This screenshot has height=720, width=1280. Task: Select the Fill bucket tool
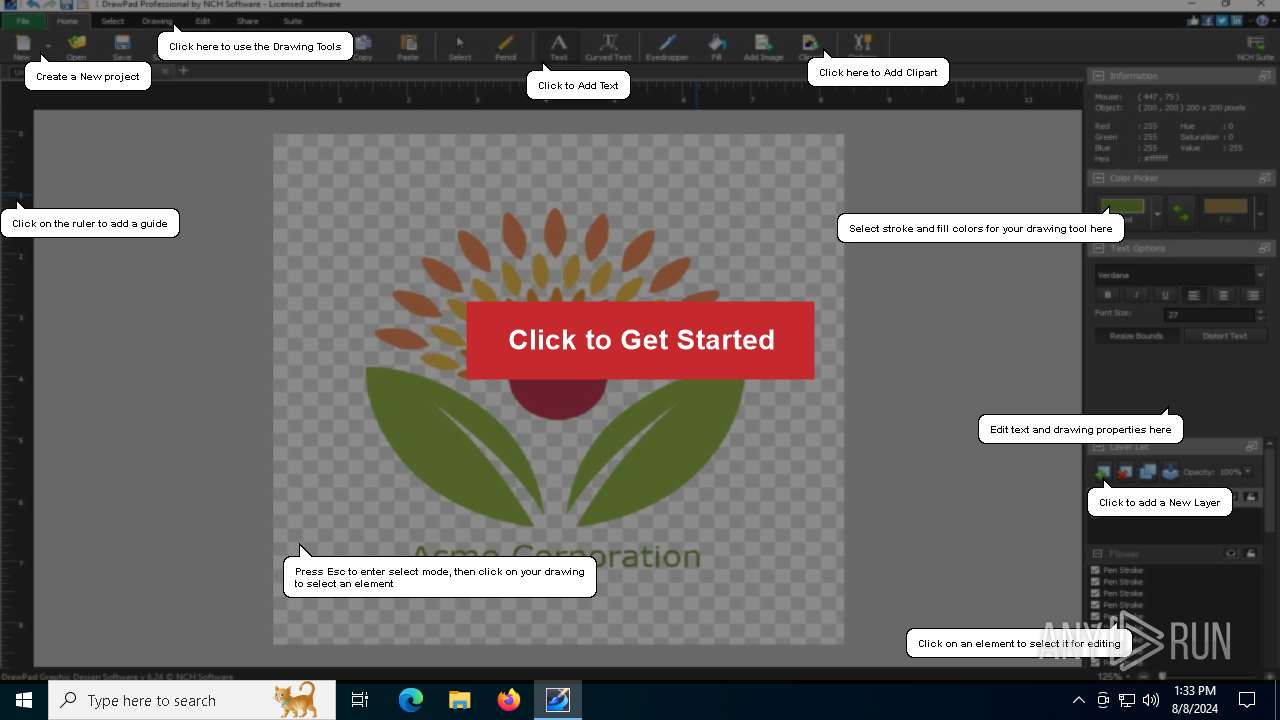(x=716, y=46)
